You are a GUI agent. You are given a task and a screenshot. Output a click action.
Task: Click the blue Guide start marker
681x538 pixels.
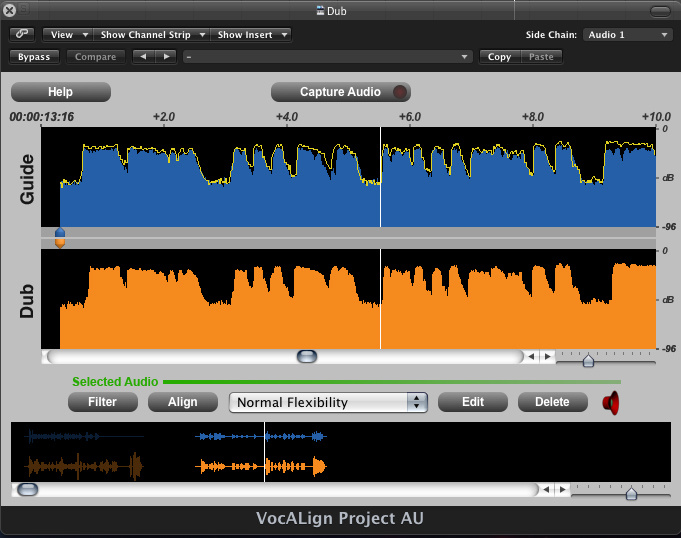tap(60, 232)
